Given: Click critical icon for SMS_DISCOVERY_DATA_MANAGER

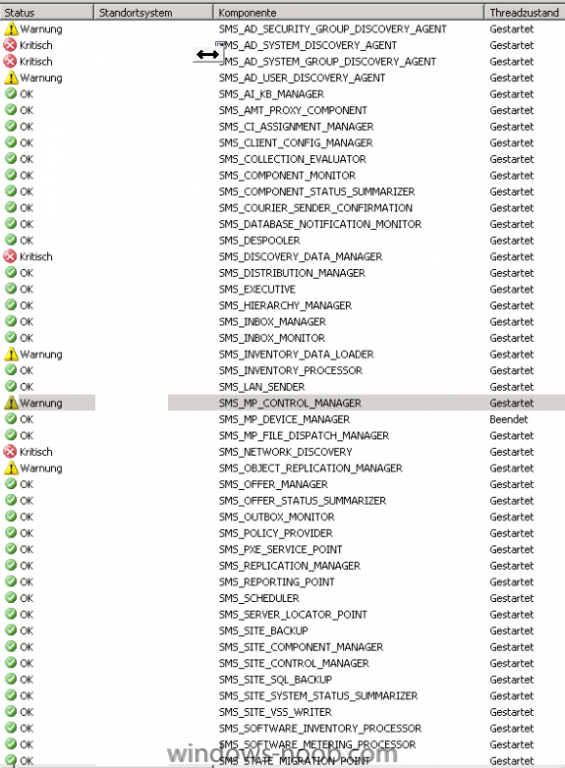Looking at the screenshot, I should coord(10,256).
